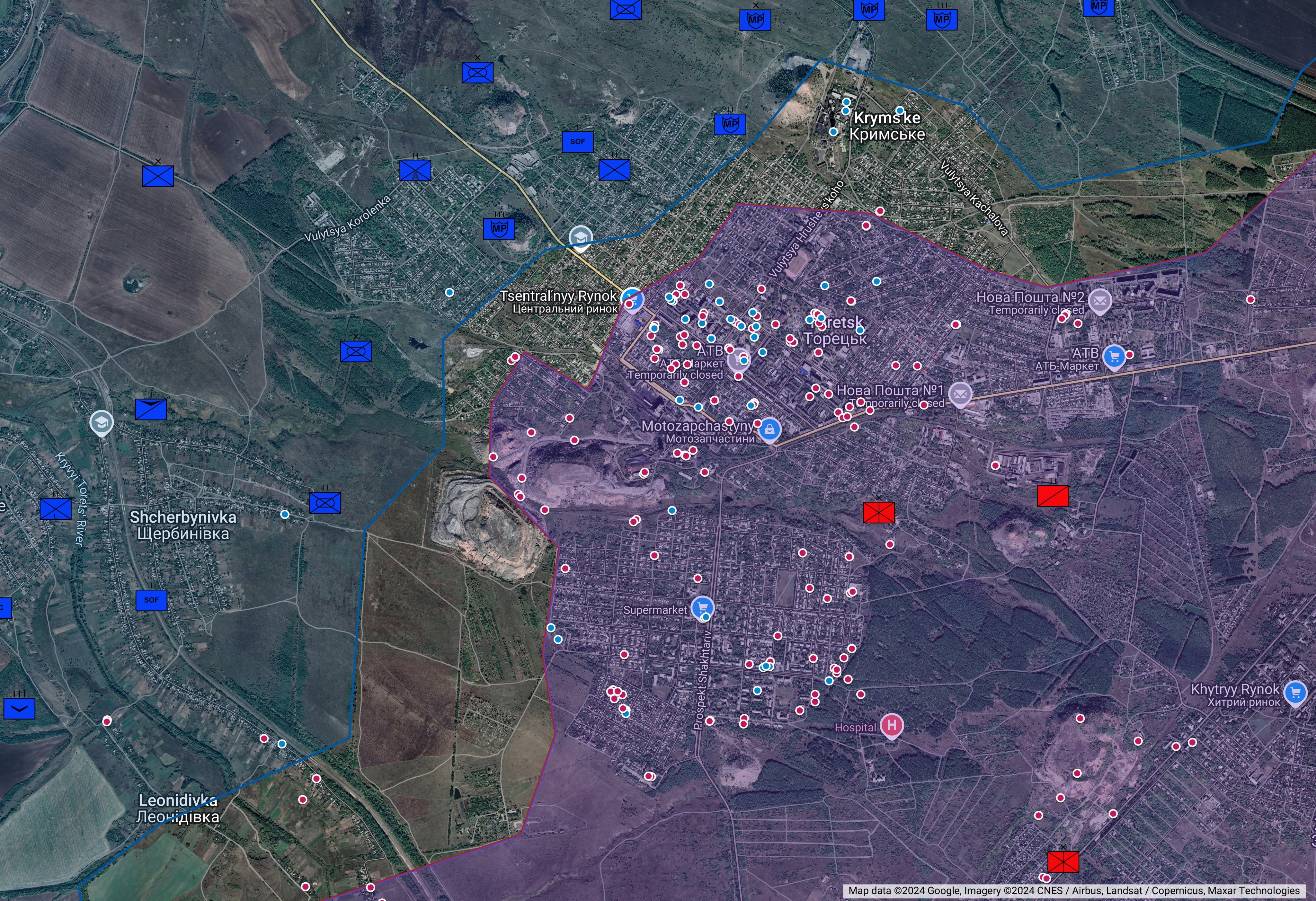Select the Нова Пошта №1 mail pin
The image size is (1316, 901).
pos(960,393)
